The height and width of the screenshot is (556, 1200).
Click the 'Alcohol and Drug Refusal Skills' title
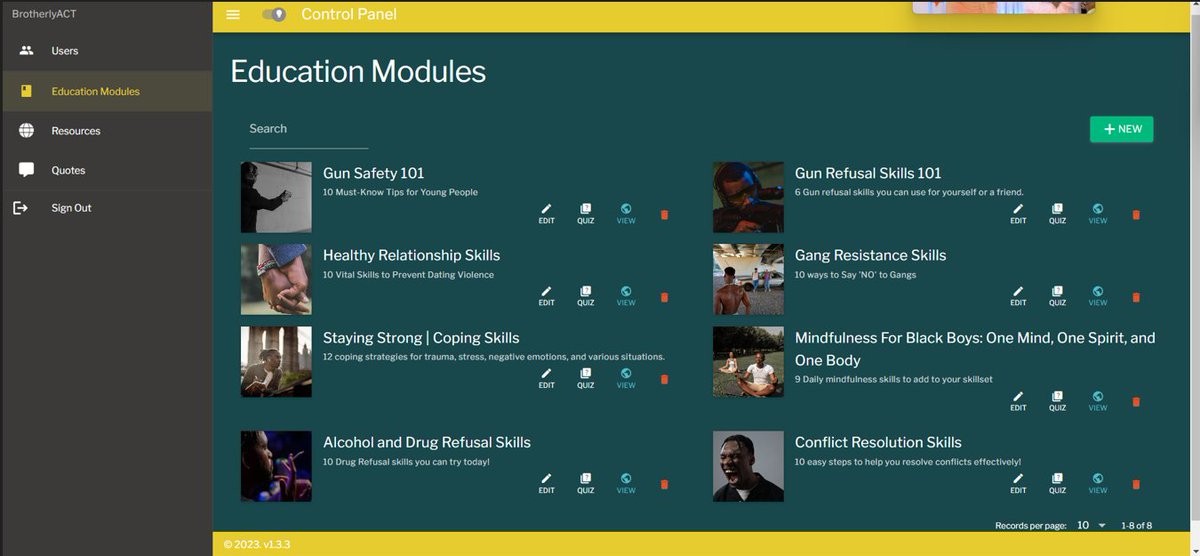(427, 442)
